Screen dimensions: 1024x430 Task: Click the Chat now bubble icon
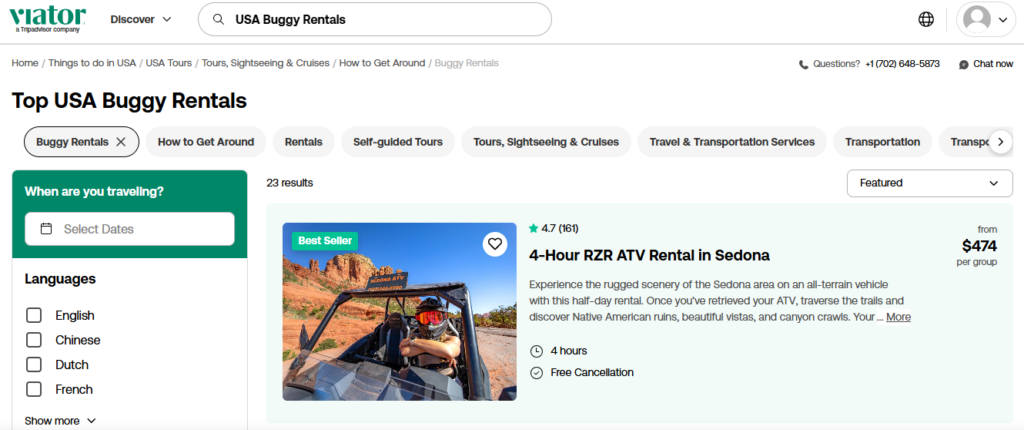pos(964,64)
